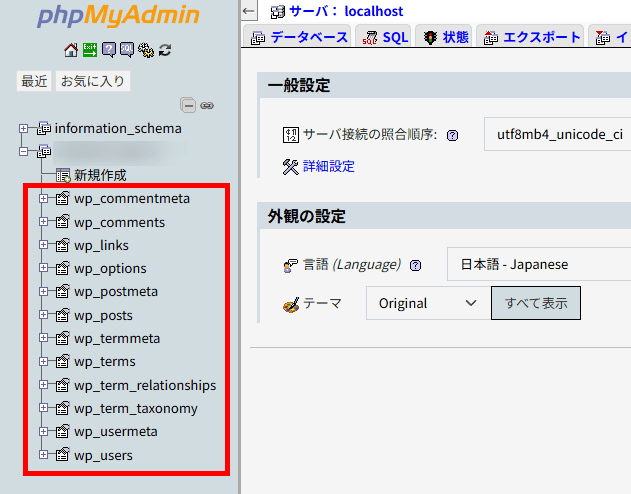631x494 pixels.
Task: Expand the wp_terms table node
Action: [43, 361]
